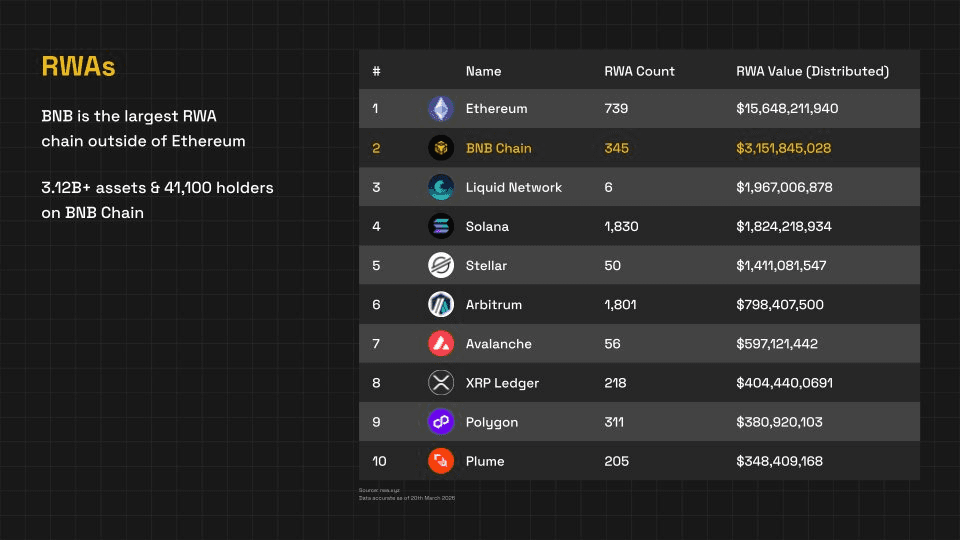960x540 pixels.
Task: Click the RWAs slide title
Action: [78, 67]
